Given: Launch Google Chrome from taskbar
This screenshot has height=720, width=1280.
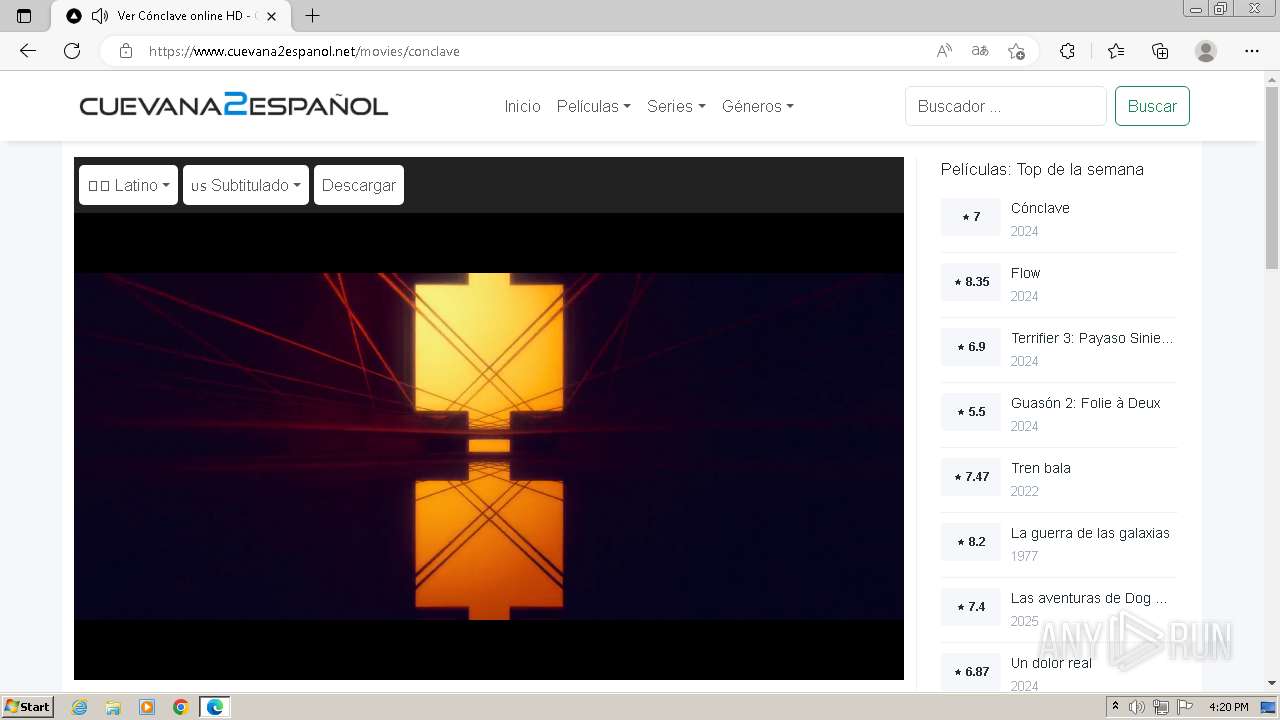Looking at the screenshot, I should 181,707.
